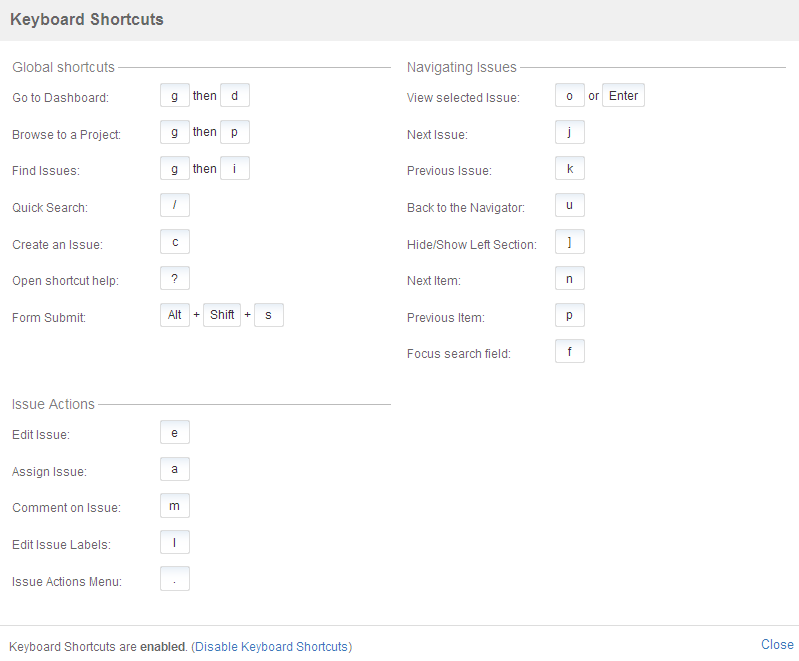Screen dimensions: 799x661
Task: Click the 'm' key for Comment on Issue
Action: tap(175, 506)
